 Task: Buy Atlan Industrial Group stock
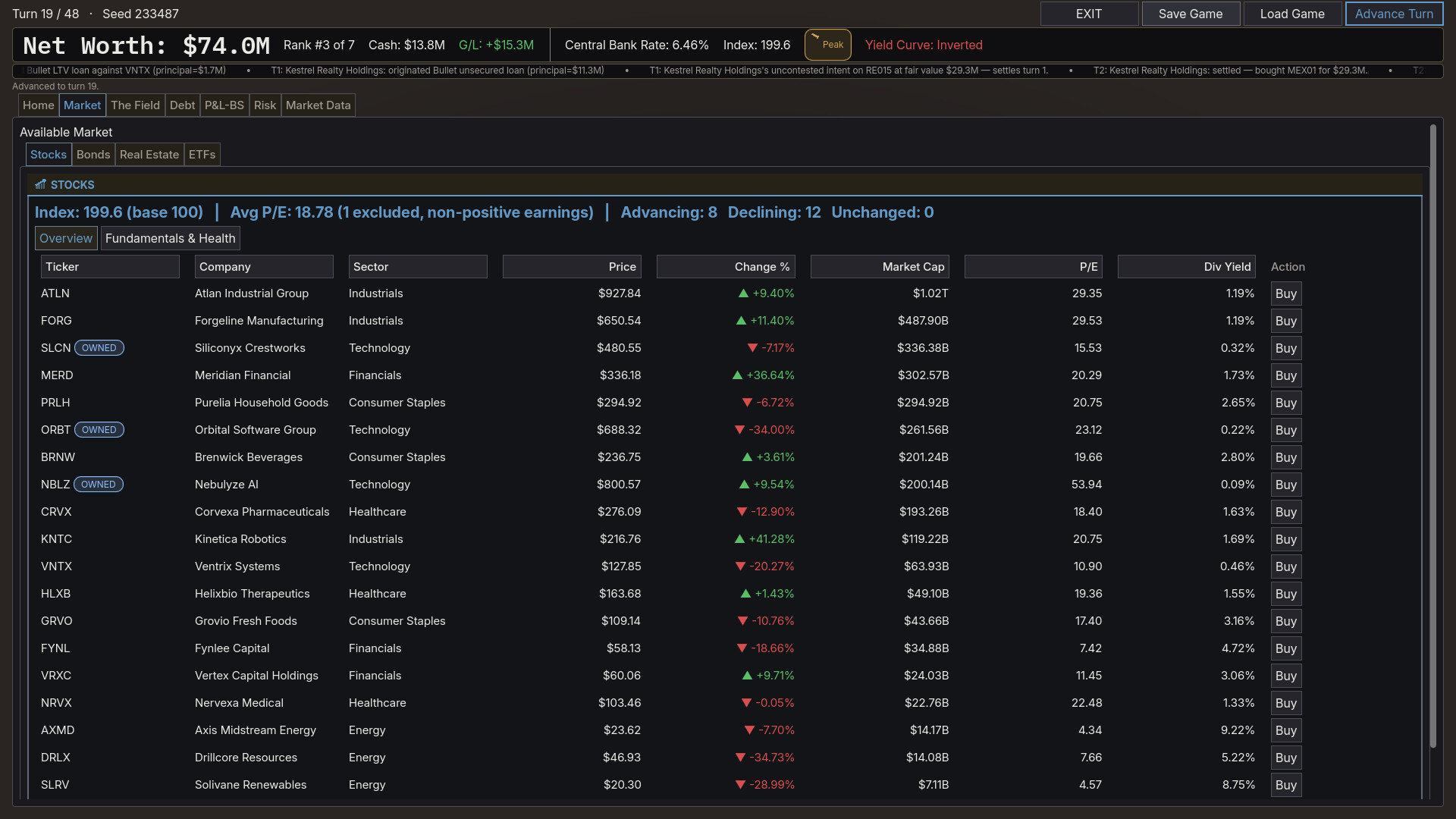(1285, 293)
